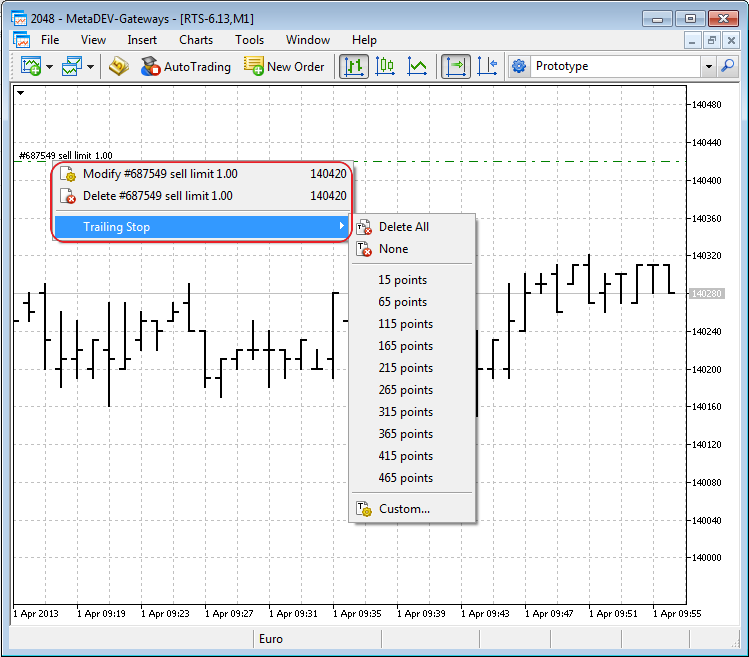This screenshot has width=749, height=657.
Task: Close the MetaDEV-Gateways main window
Action: 723,19
